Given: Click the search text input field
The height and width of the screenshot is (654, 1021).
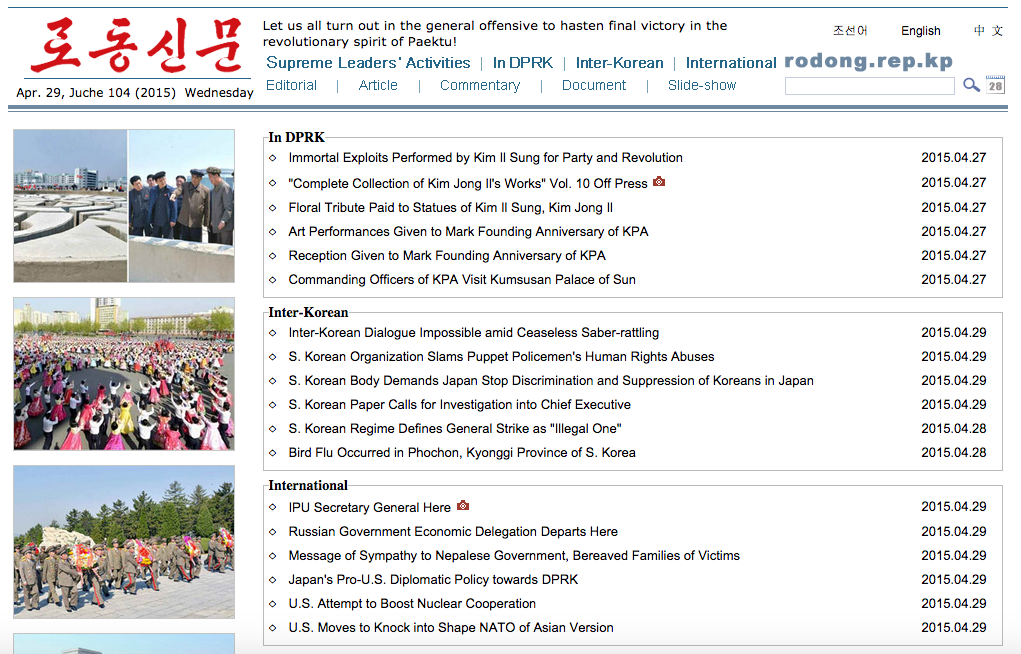Looking at the screenshot, I should click(x=869, y=86).
